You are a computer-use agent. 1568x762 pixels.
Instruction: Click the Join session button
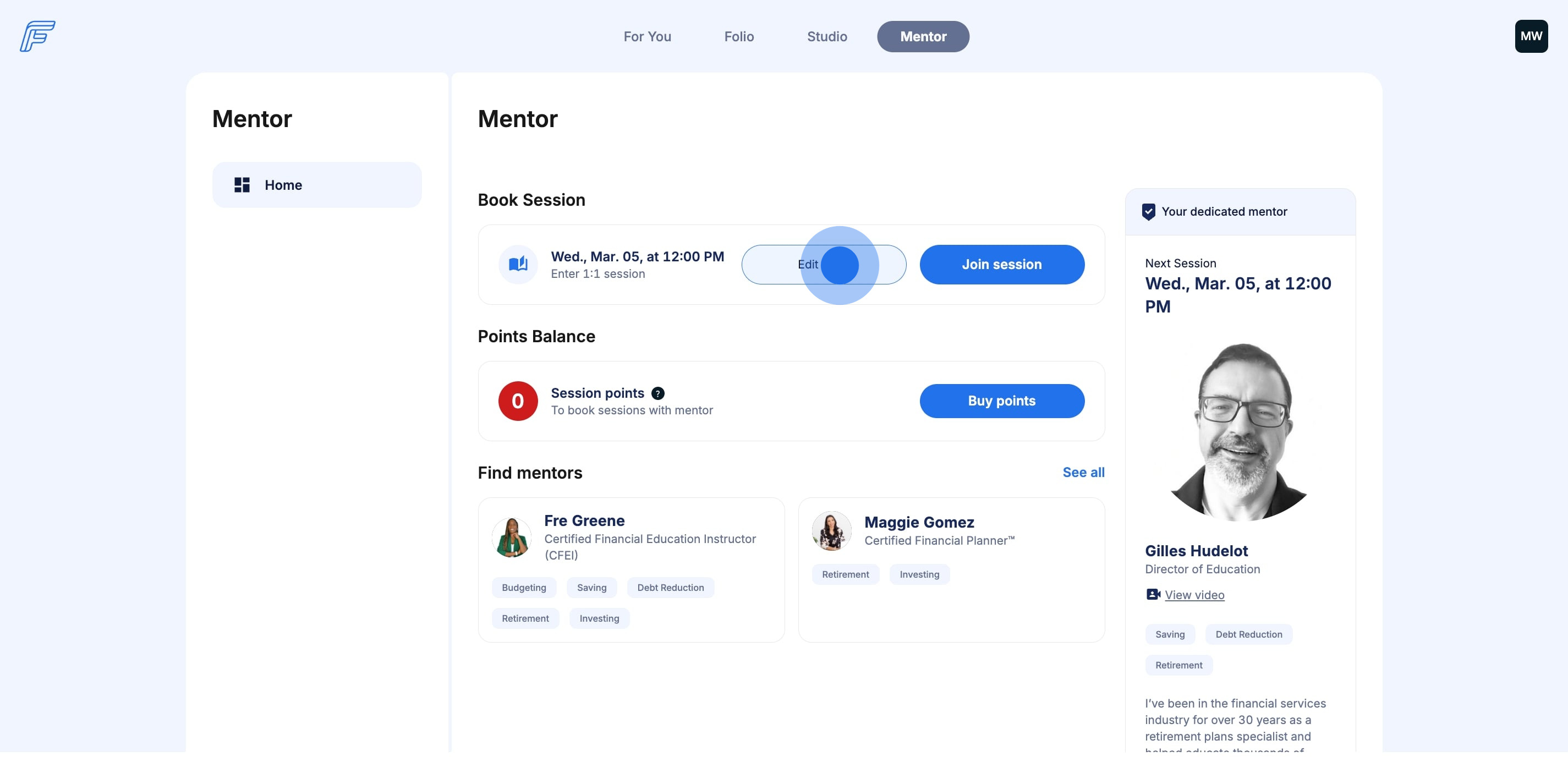tap(1001, 265)
